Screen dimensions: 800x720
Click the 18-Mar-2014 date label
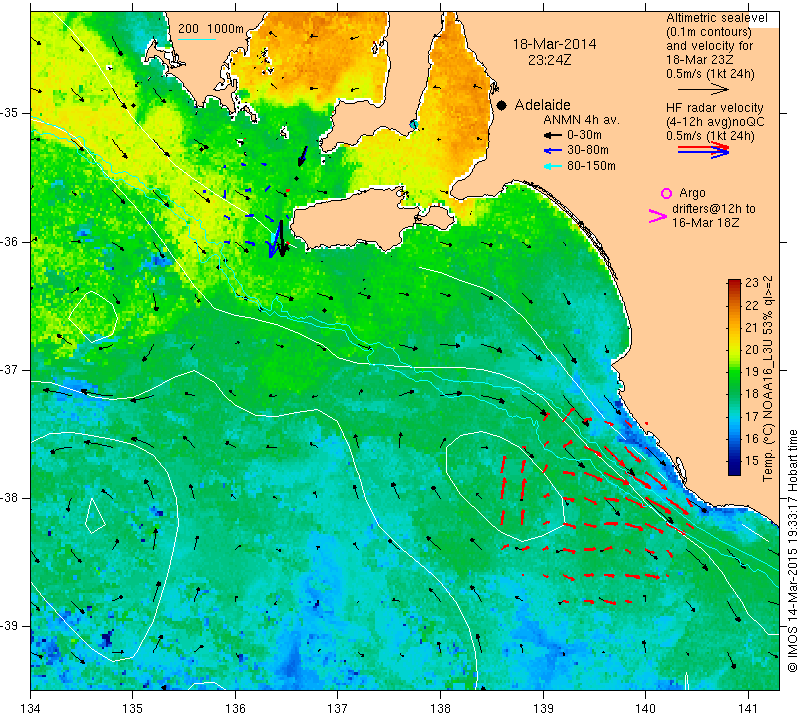tap(554, 44)
